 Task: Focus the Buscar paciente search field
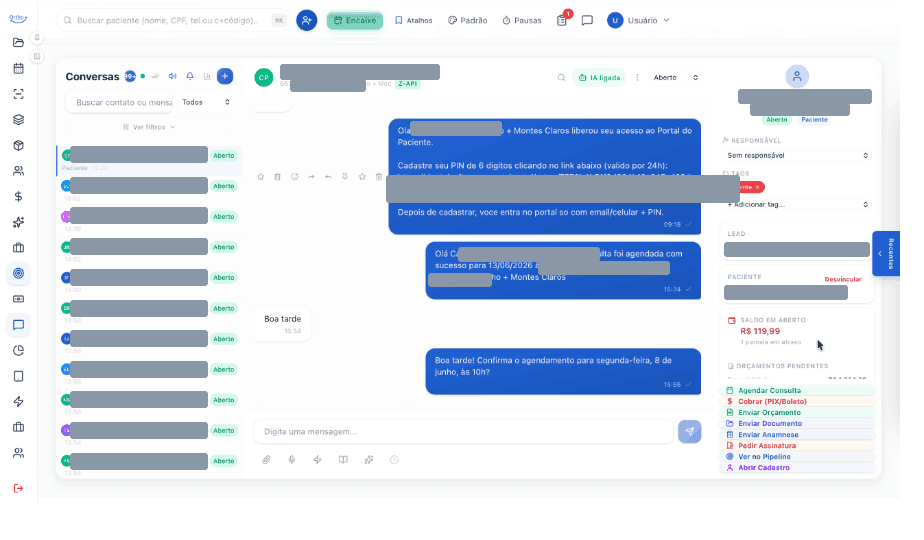(x=173, y=20)
